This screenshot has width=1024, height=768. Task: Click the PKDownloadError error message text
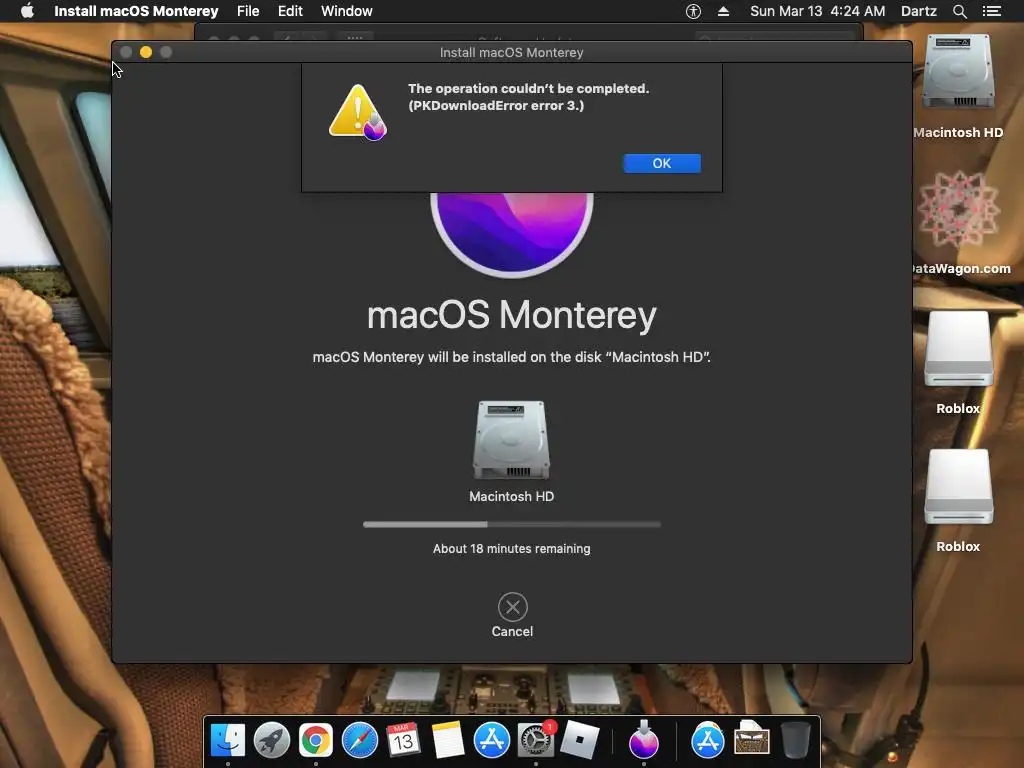(x=528, y=97)
